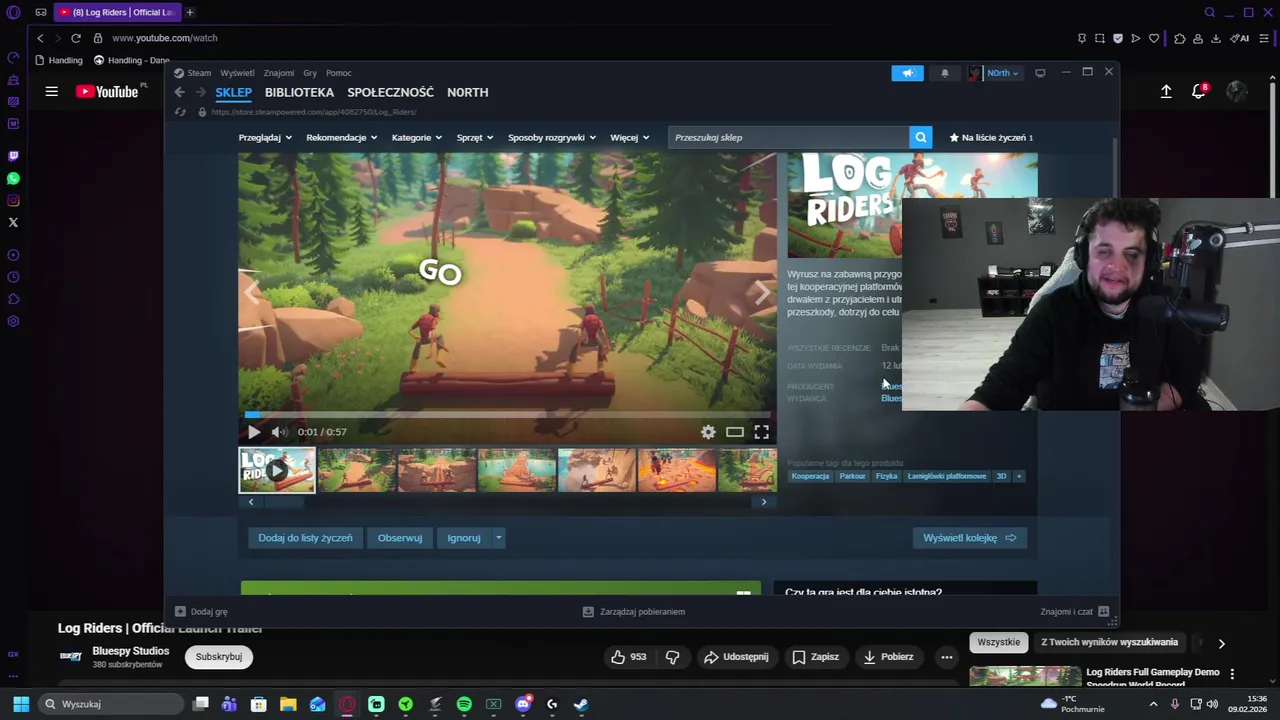
Task: Show previous media with left arrow overlay
Action: [x=251, y=292]
